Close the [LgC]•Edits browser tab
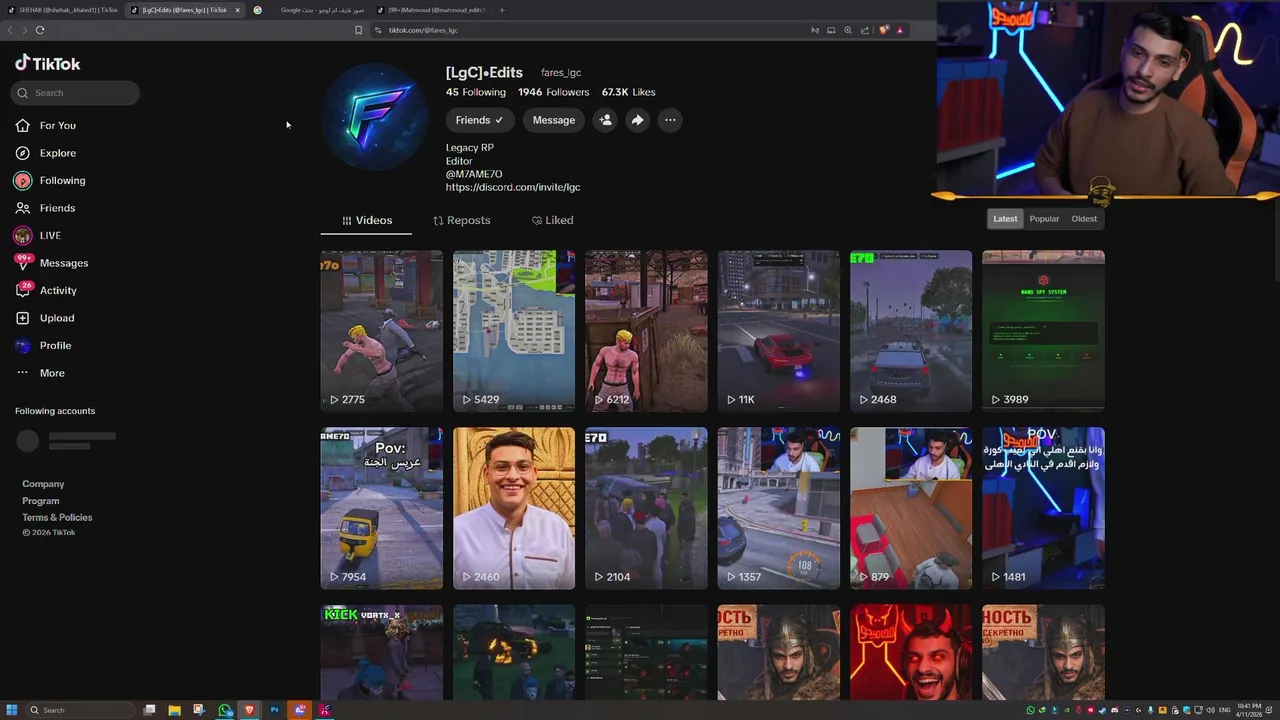 (237, 10)
